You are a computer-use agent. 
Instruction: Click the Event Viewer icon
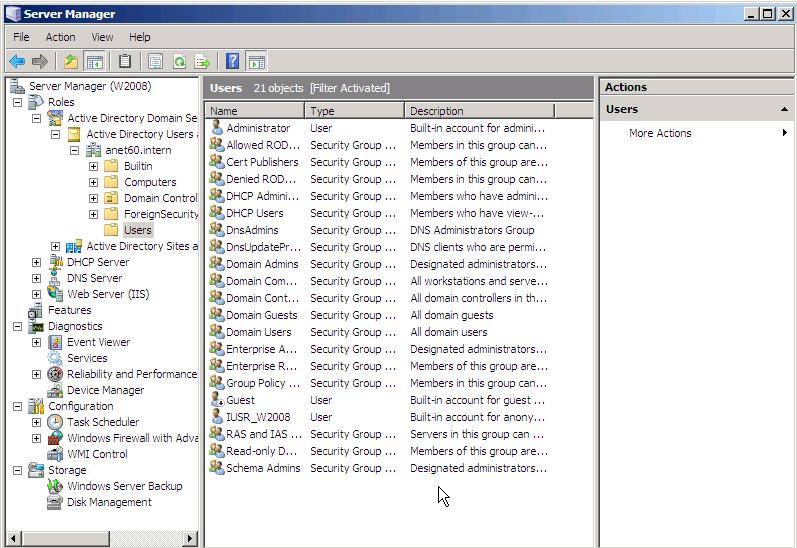click(x=55, y=342)
